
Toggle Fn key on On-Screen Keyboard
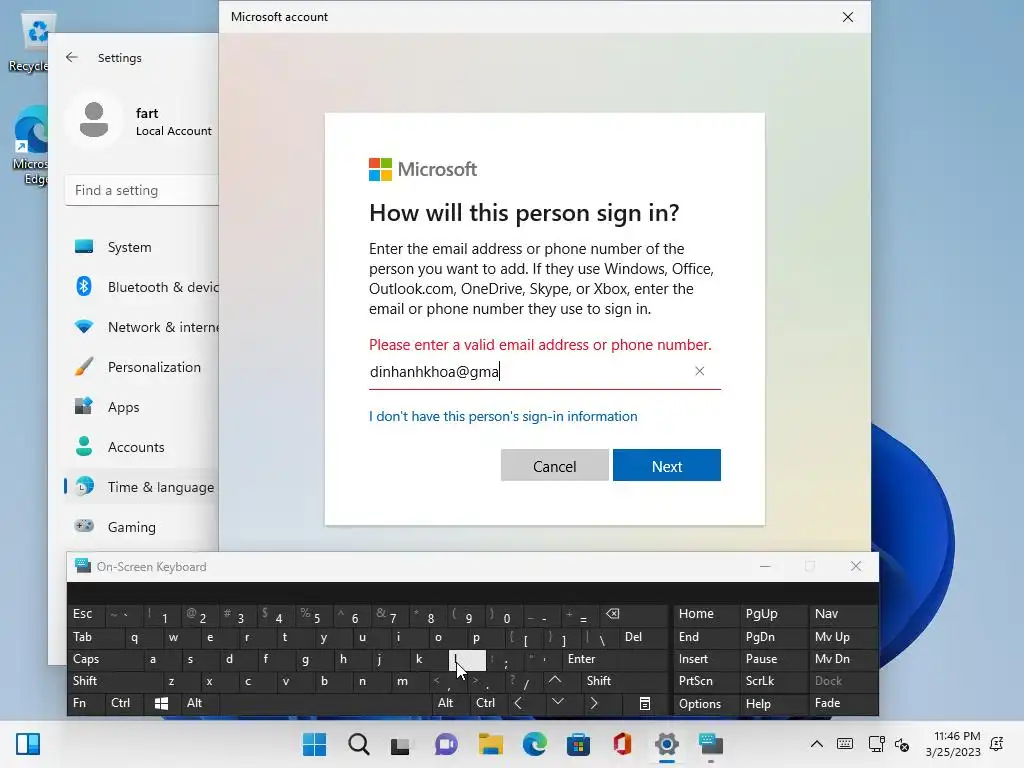pos(86,703)
